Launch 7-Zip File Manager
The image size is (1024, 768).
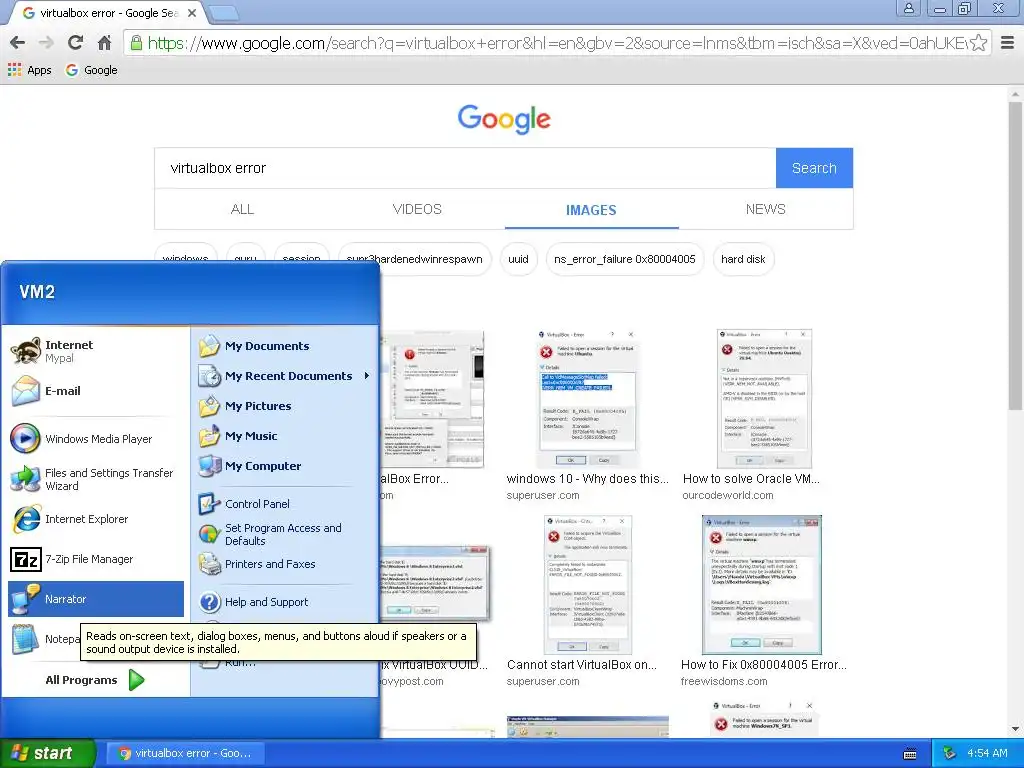[96, 559]
